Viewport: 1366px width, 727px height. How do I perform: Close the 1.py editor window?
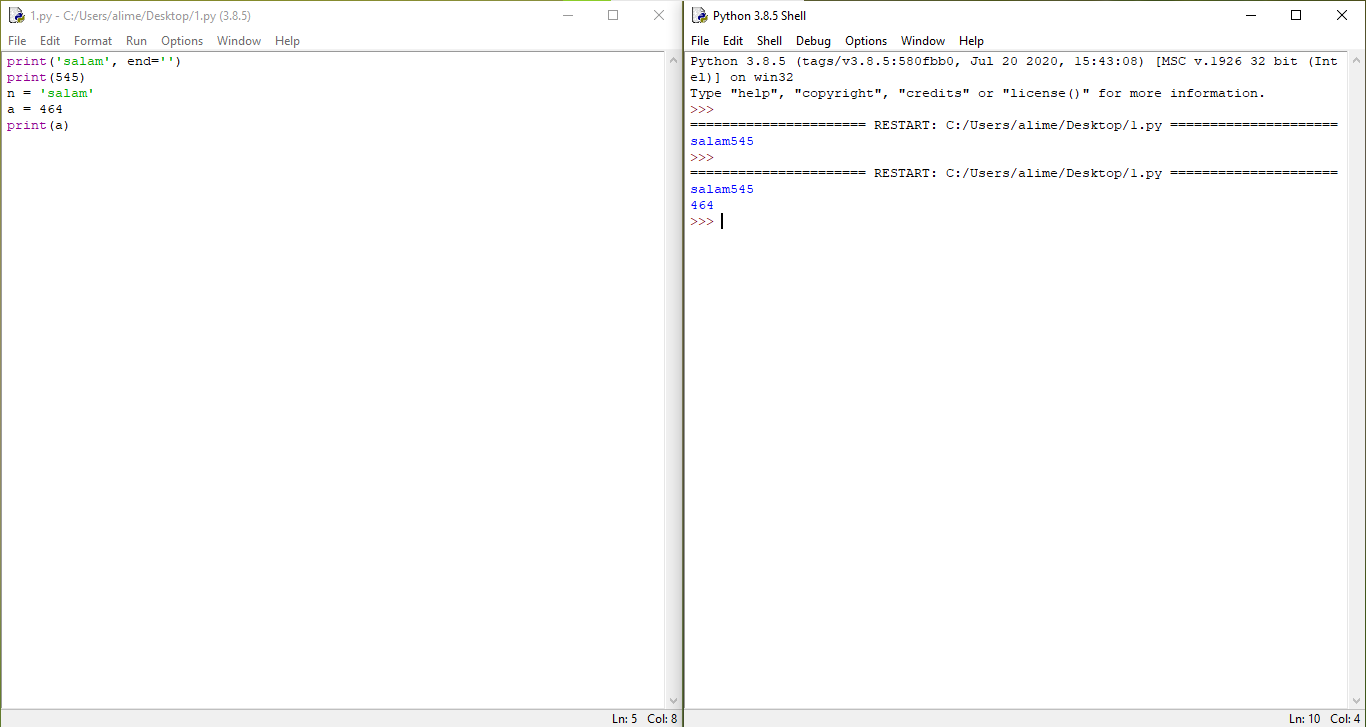pyautogui.click(x=659, y=16)
